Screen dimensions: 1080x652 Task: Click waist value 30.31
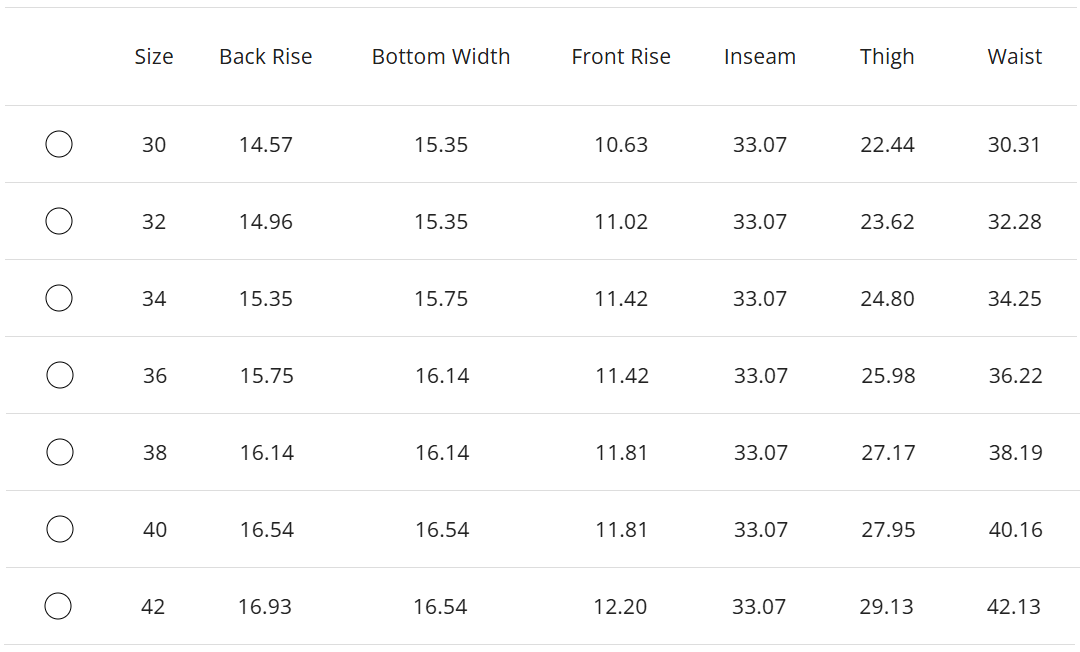click(1014, 144)
